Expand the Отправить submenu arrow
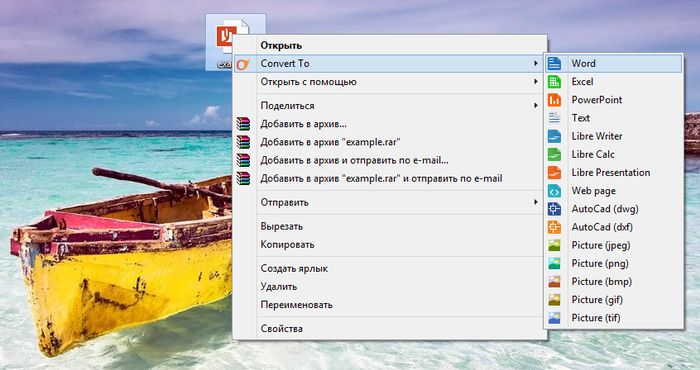The height and width of the screenshot is (370, 700). 536,202
